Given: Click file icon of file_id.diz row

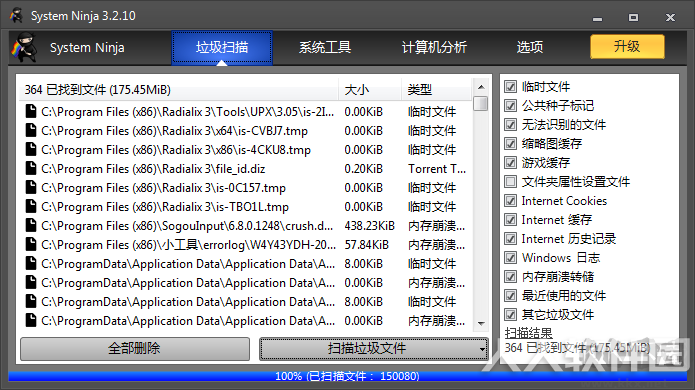Looking at the screenshot, I should pyautogui.click(x=31, y=168).
